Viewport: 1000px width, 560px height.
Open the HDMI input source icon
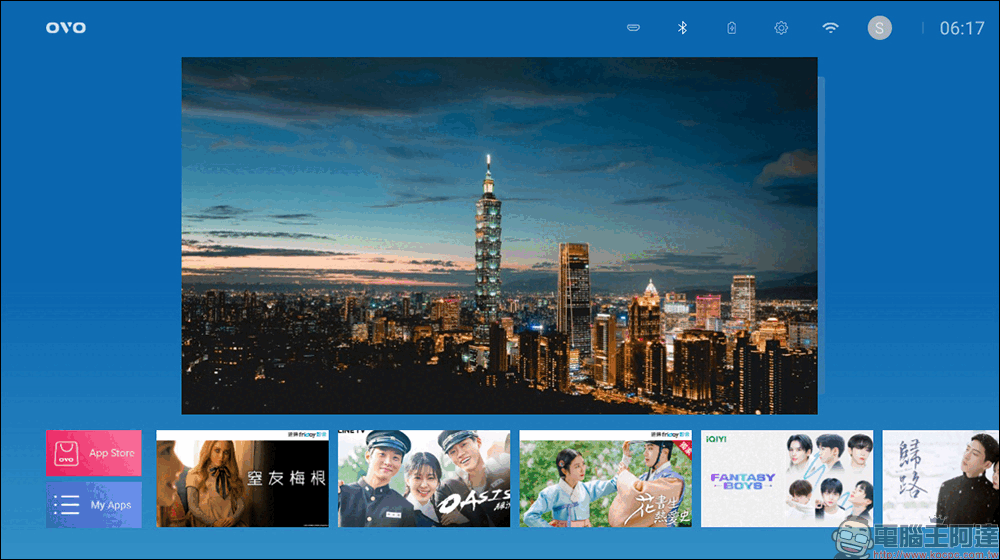[633, 28]
